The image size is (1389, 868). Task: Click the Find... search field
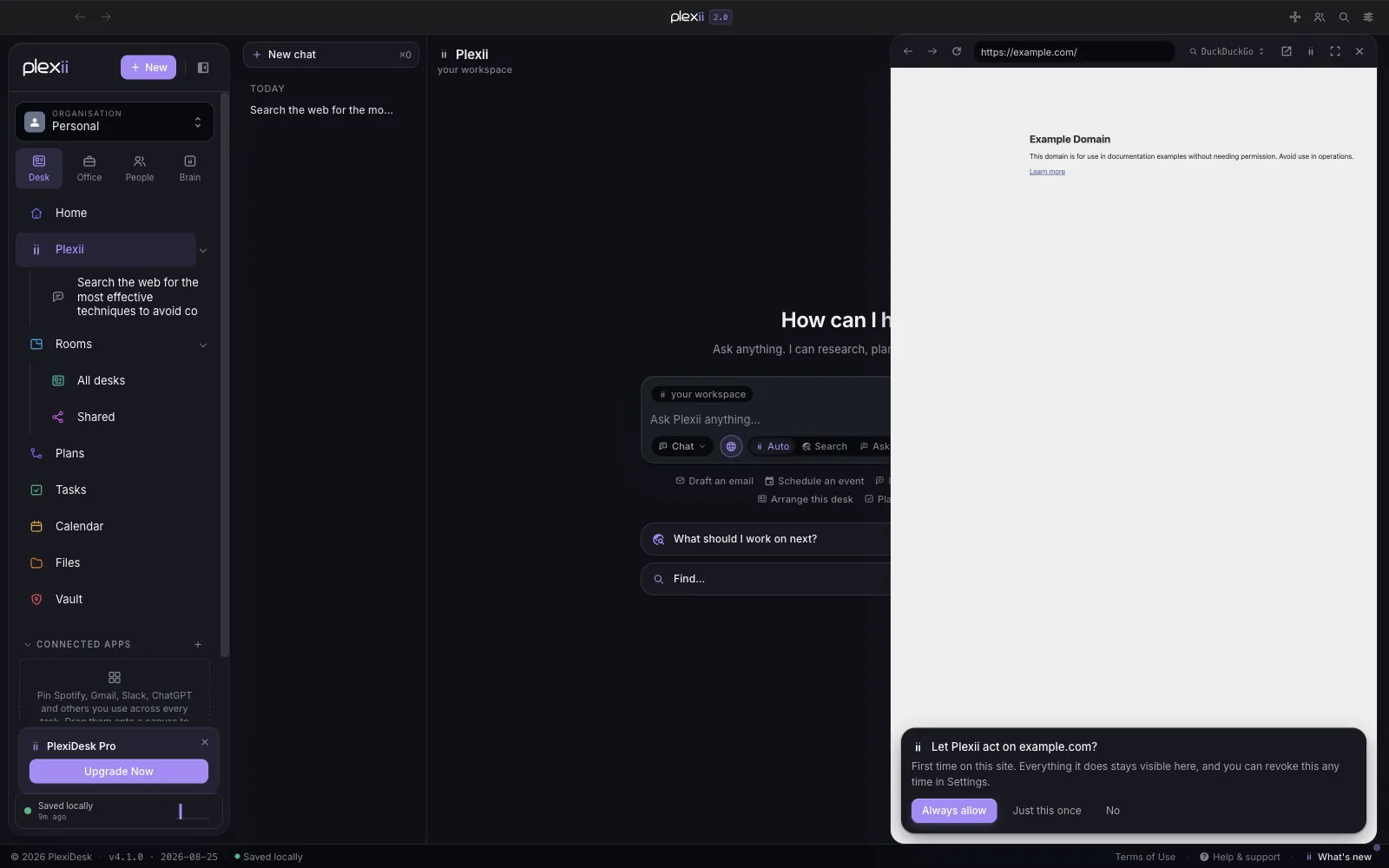tap(767, 580)
